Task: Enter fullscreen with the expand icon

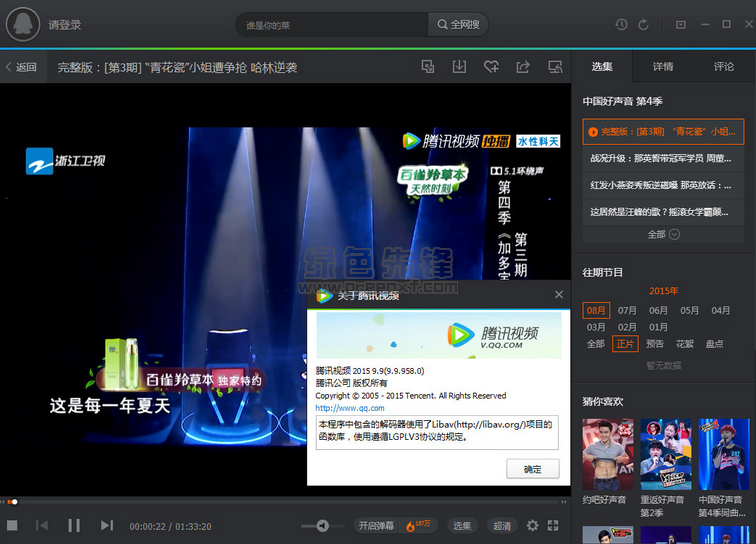Action: pos(553,526)
